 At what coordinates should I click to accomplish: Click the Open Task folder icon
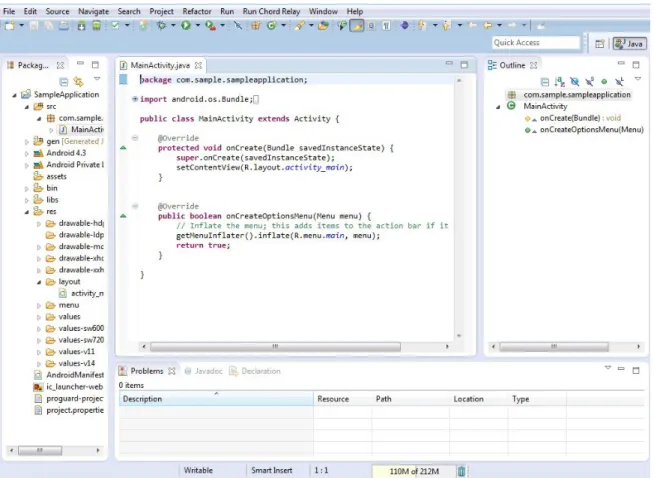pyautogui.click(x=323, y=26)
